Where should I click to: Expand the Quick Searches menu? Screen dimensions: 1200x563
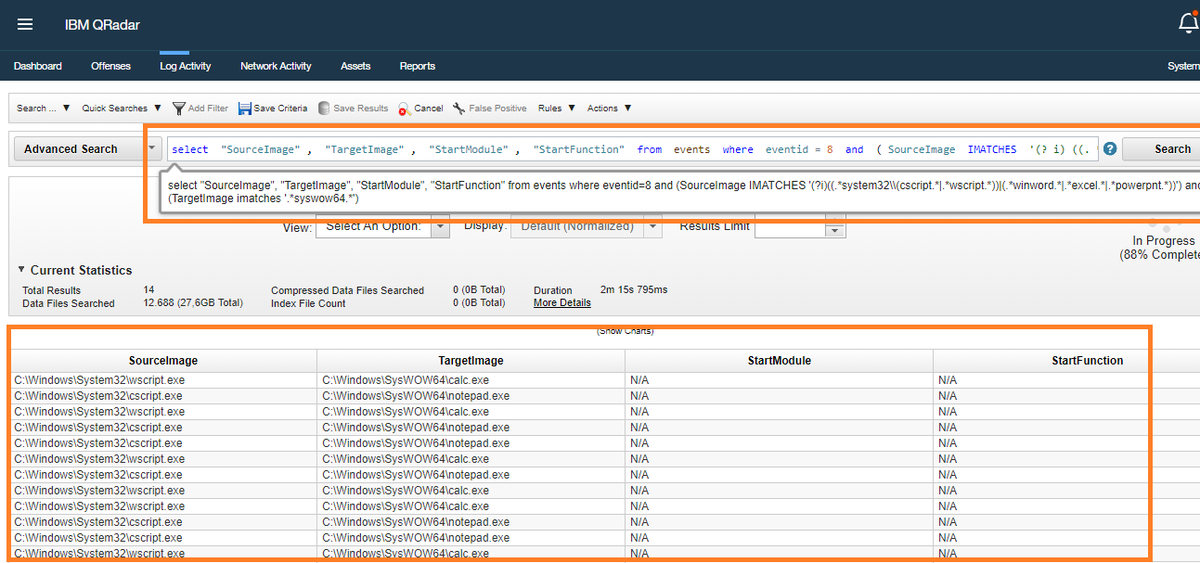(121, 108)
